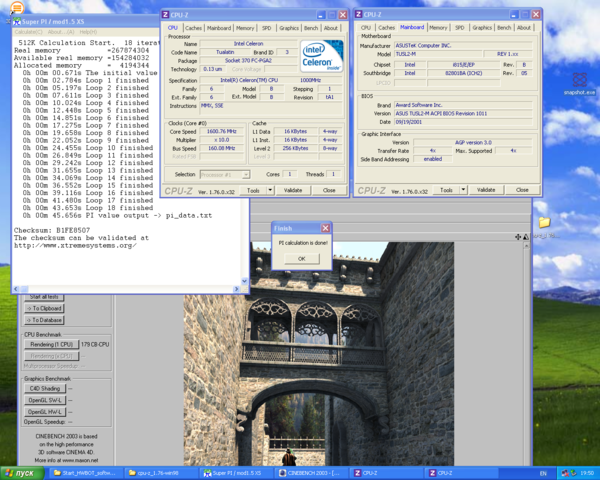Switch to cpu-z_1.76-win98 folder taskbar item
The height and width of the screenshot is (480, 600).
coord(160,473)
